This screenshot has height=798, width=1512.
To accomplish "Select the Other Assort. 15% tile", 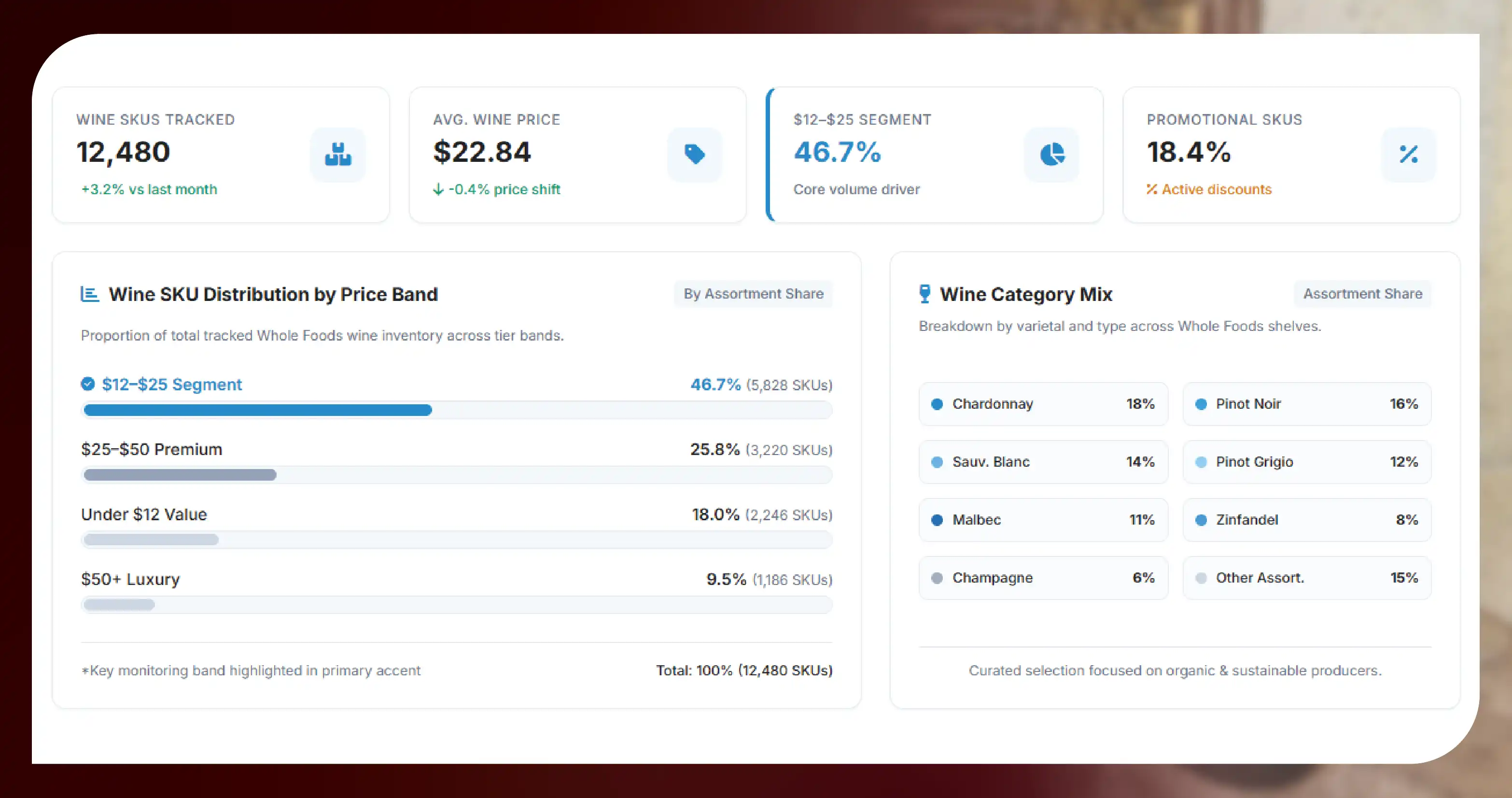I will [x=1307, y=578].
